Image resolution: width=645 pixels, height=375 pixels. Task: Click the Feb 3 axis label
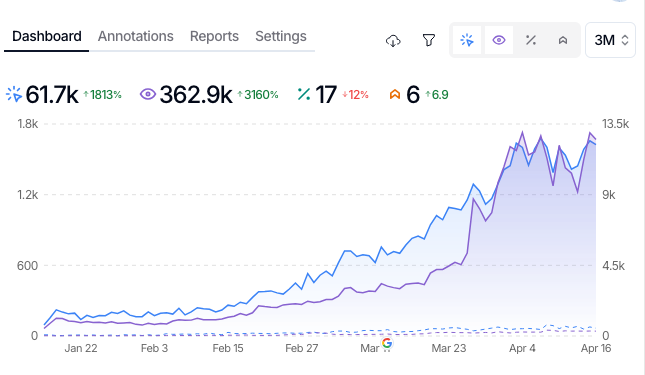154,348
